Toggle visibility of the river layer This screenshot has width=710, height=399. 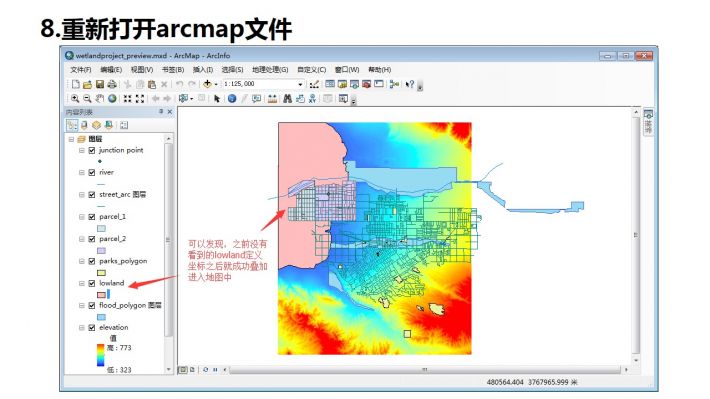(92, 173)
